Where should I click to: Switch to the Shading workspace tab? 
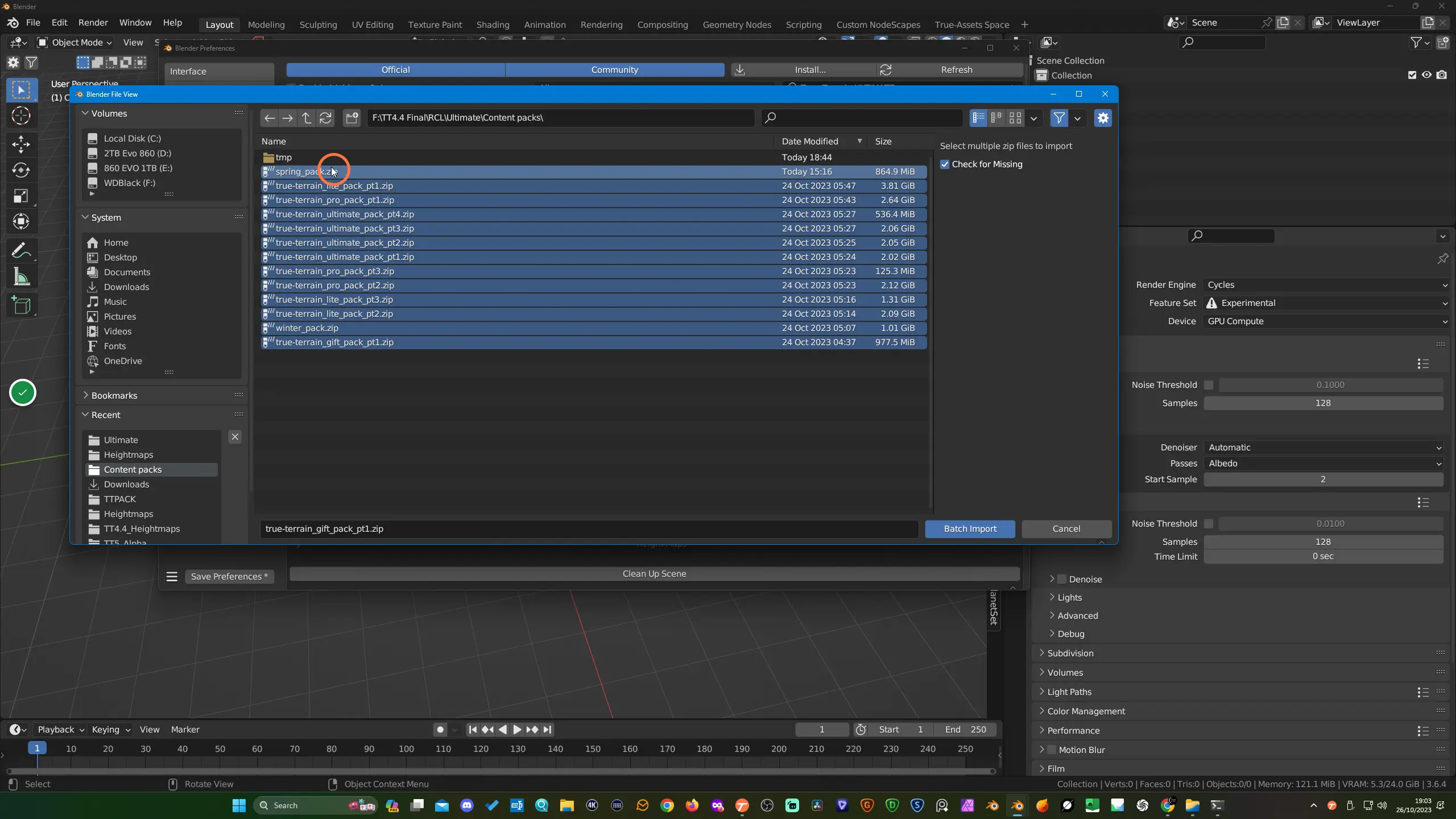coord(493,25)
